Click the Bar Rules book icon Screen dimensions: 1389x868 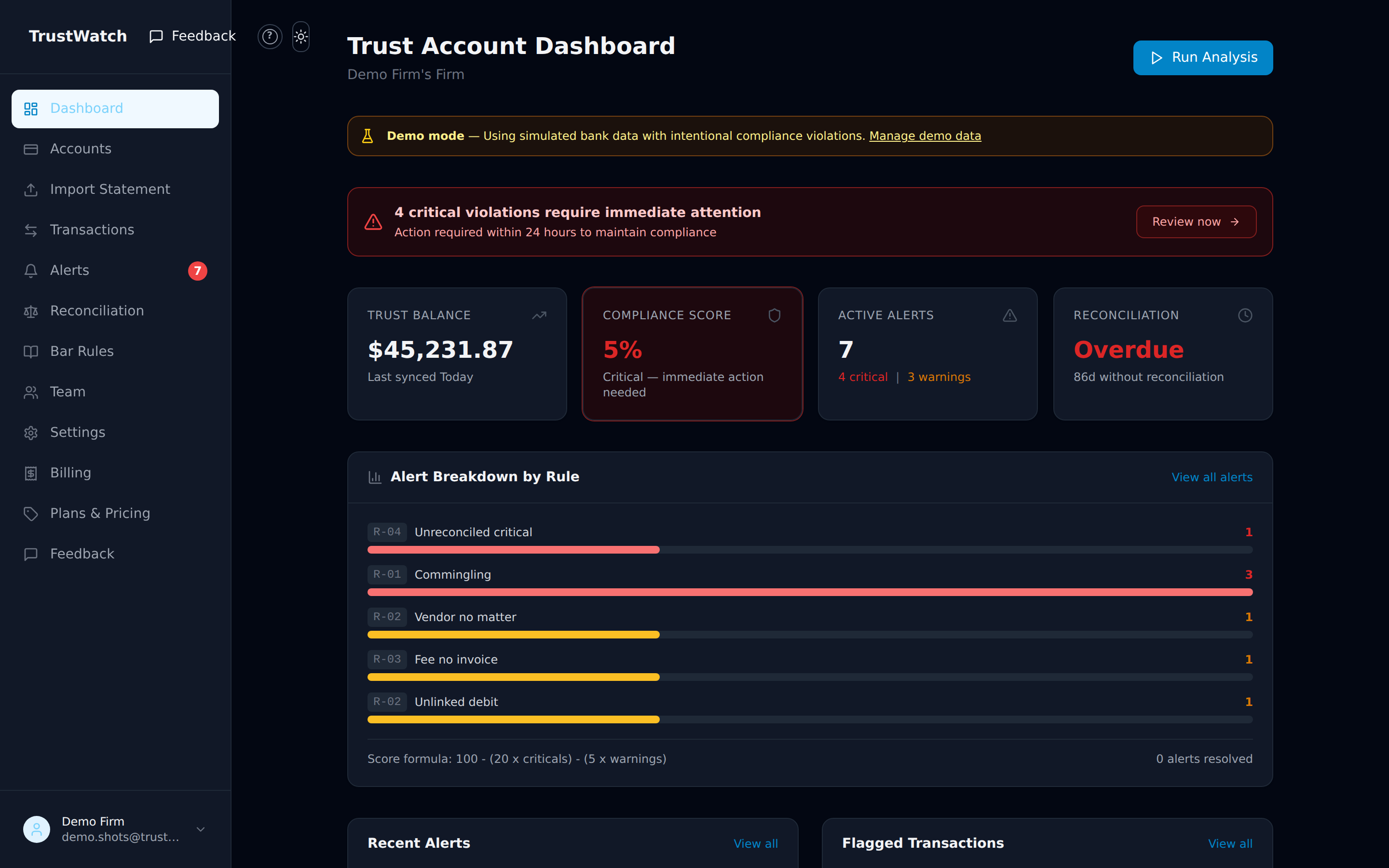[31, 352]
